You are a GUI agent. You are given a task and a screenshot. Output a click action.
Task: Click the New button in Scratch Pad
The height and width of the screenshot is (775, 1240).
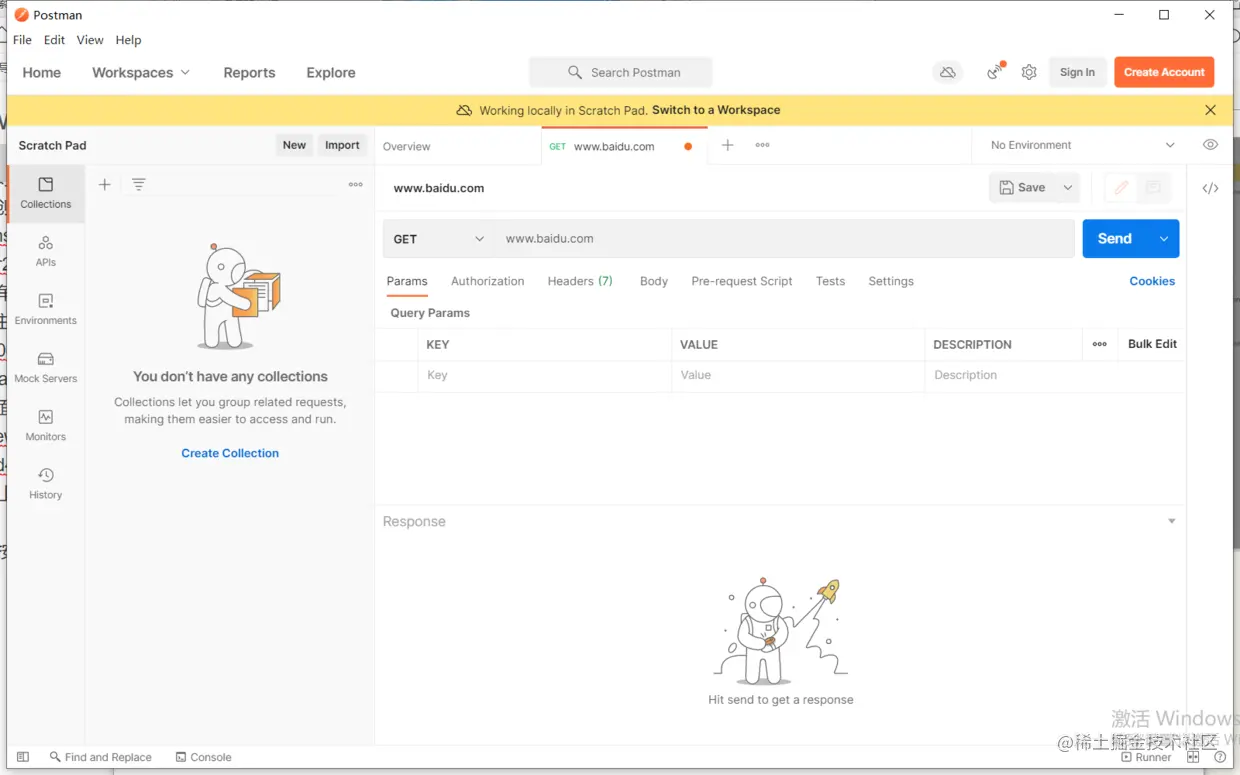tap(294, 145)
